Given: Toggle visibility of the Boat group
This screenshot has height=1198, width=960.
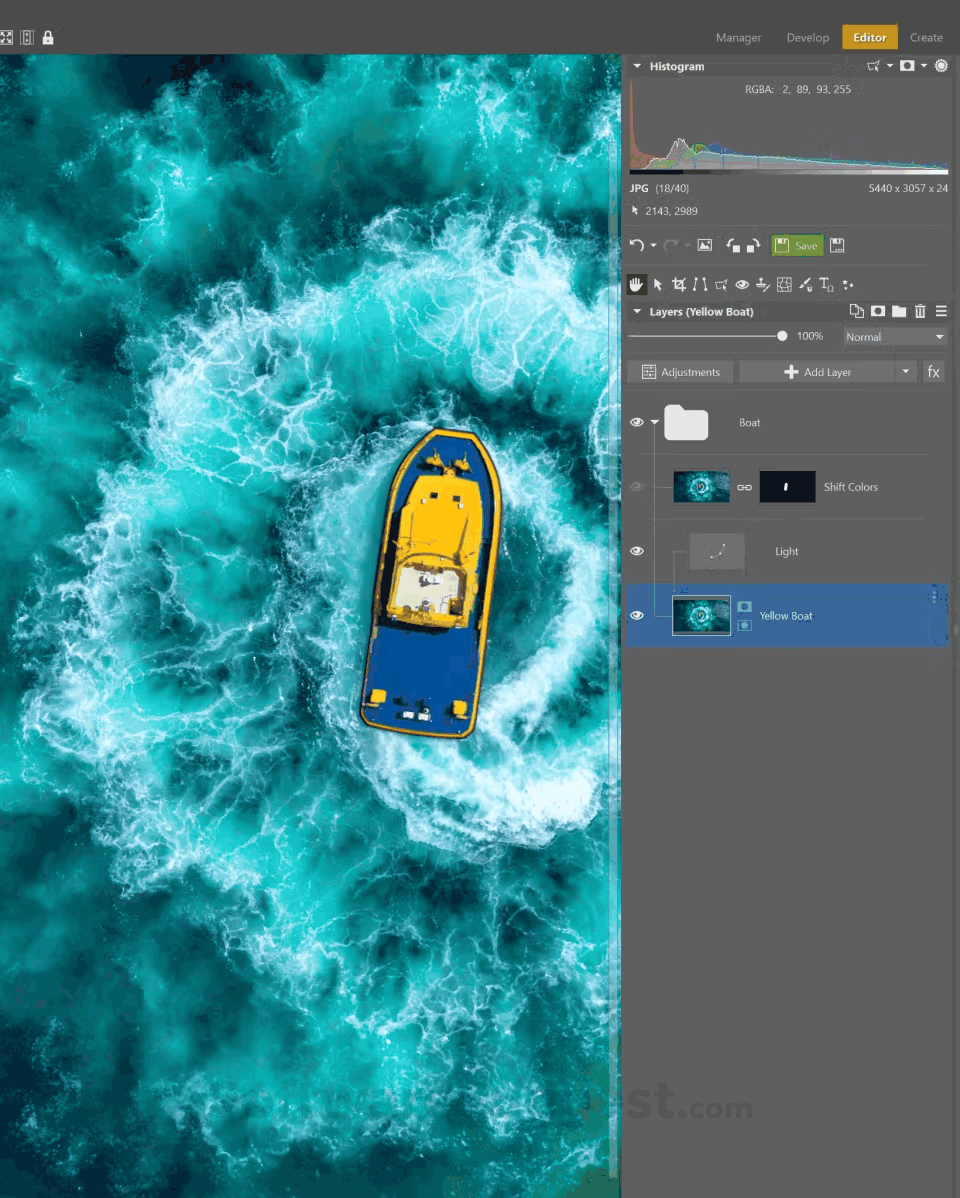Looking at the screenshot, I should coord(637,422).
